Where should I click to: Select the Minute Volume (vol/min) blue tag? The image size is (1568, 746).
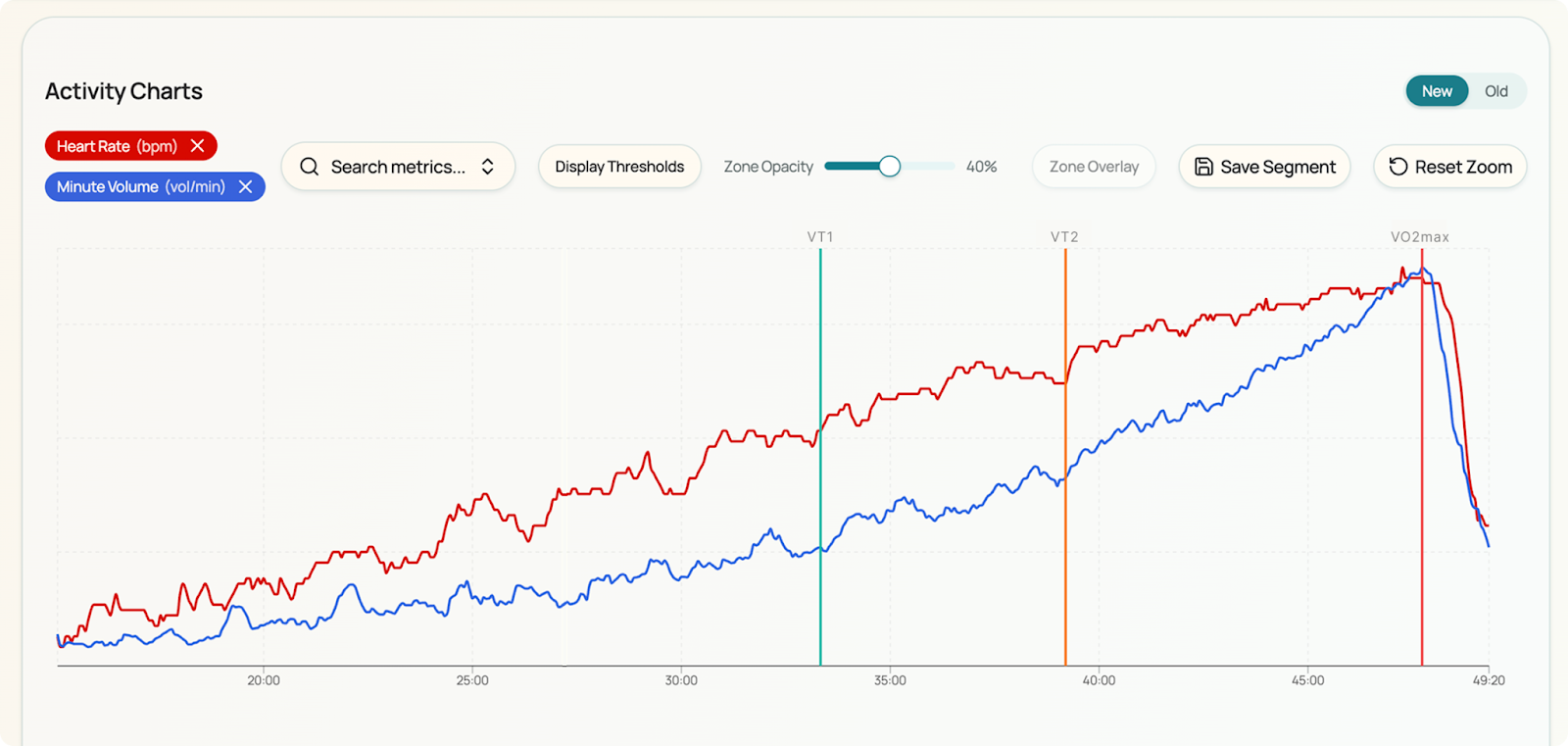pos(140,187)
